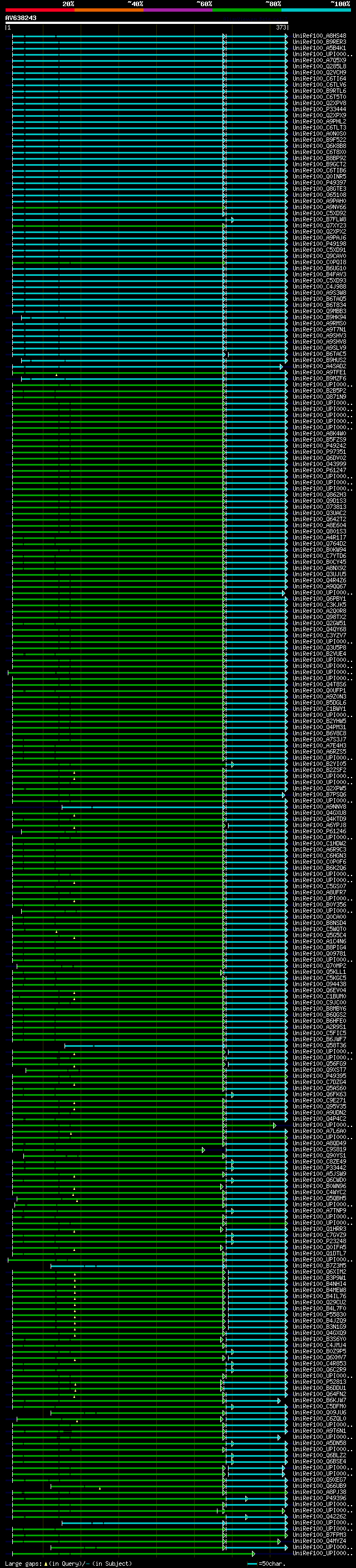This screenshot has width=356, height=1568.
Task: Click hit label UniRef100_B2YI05
Action: [319, 764]
